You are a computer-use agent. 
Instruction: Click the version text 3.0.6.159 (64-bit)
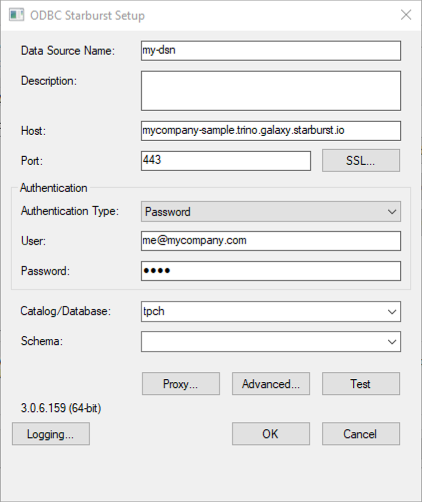pyautogui.click(x=61, y=408)
